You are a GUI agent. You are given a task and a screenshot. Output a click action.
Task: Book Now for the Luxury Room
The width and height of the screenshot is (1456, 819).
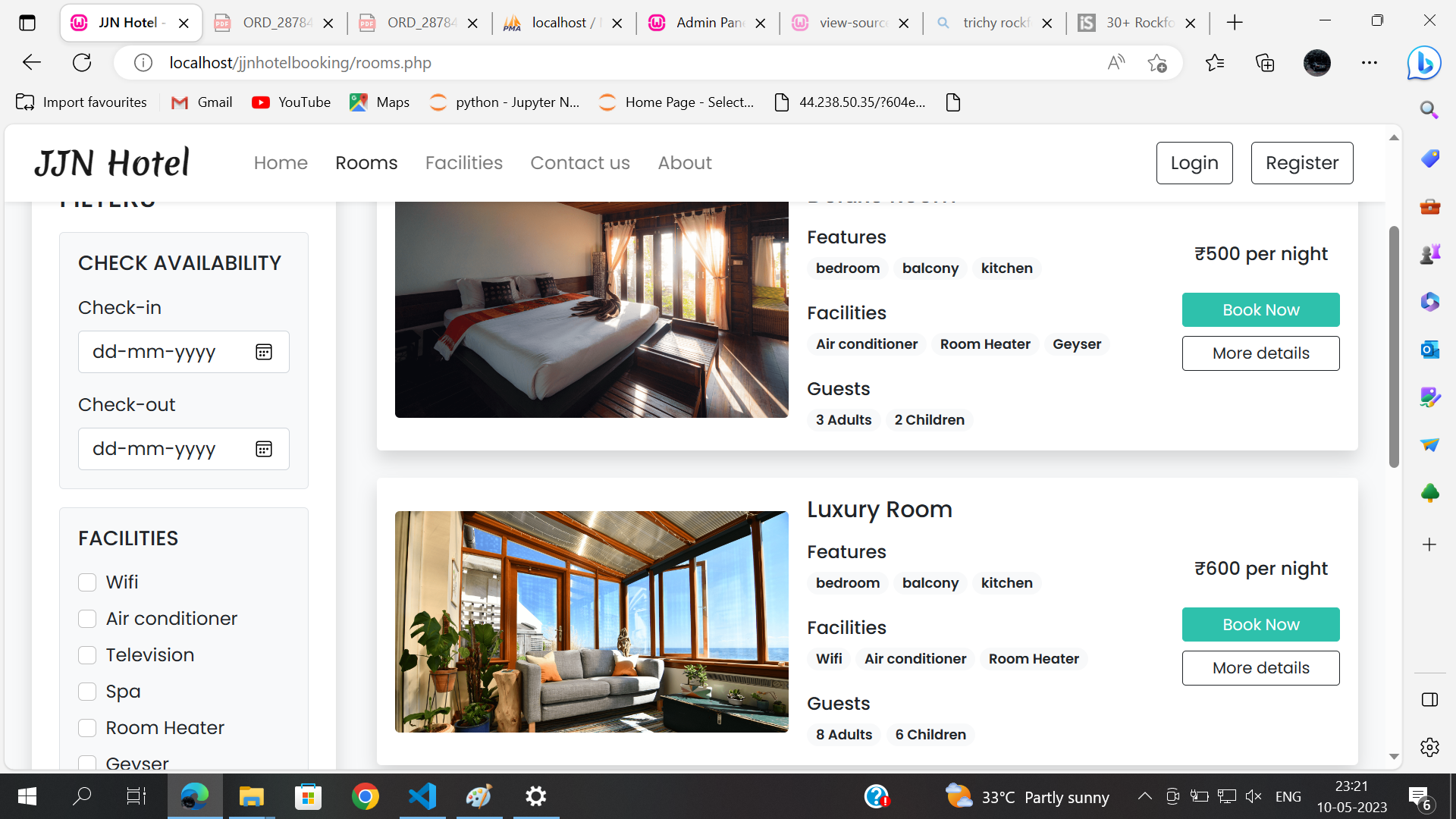pos(1260,624)
